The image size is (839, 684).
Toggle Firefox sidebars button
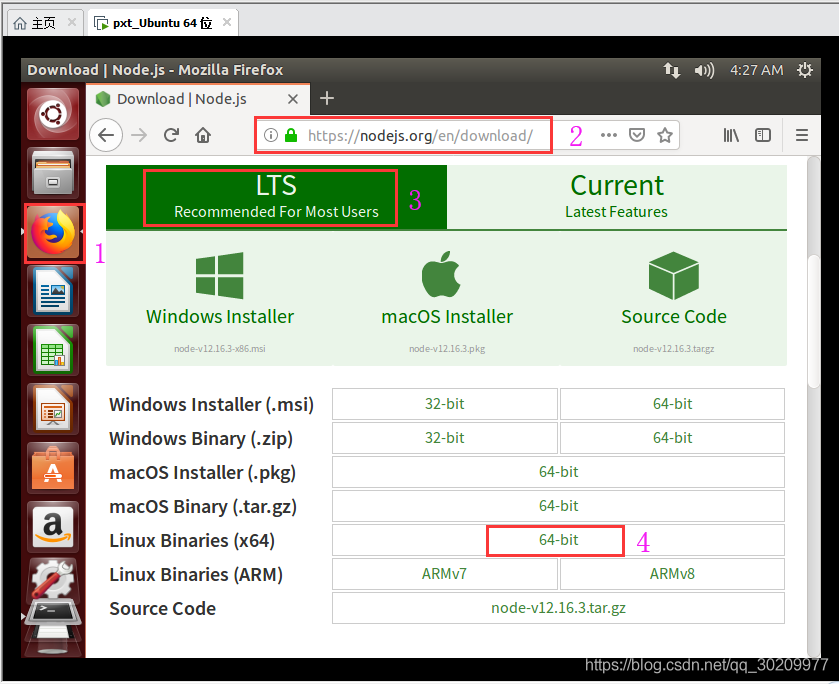point(763,135)
